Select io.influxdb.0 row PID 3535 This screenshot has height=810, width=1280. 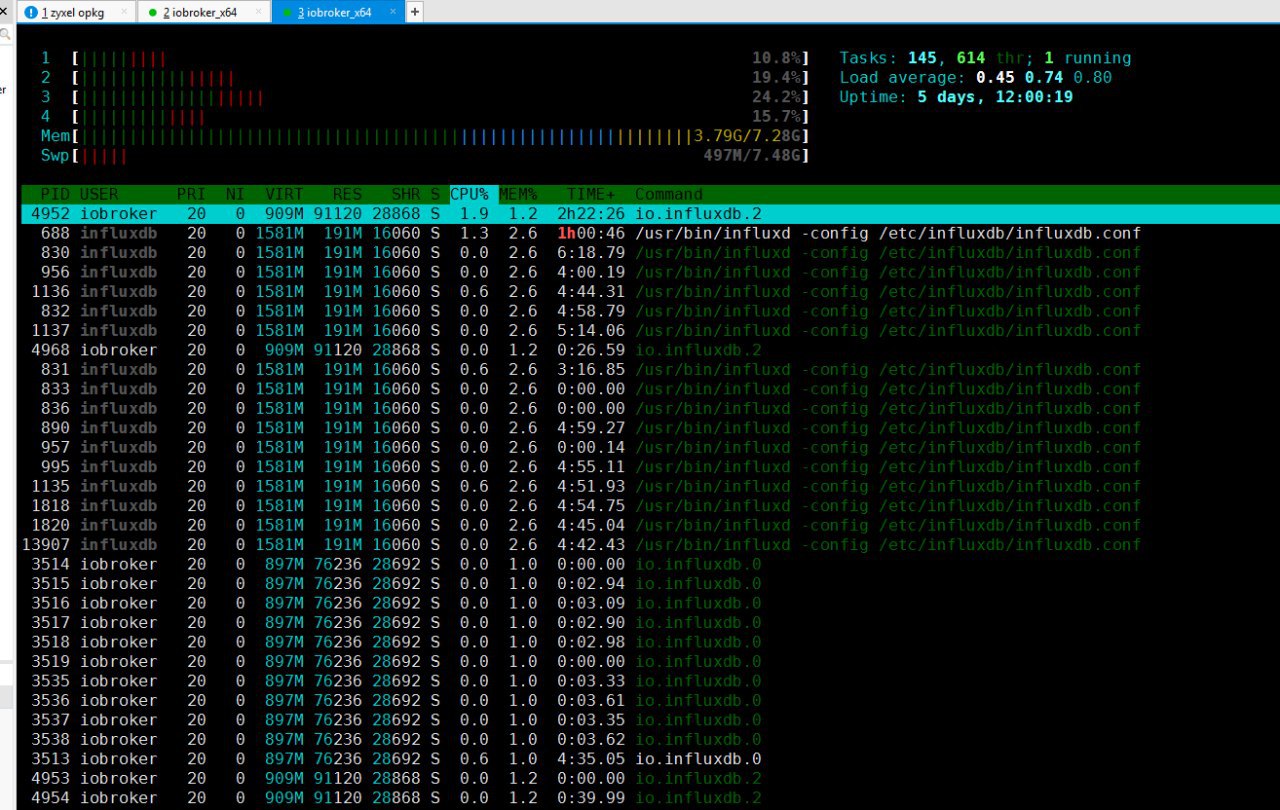[x=650, y=681]
